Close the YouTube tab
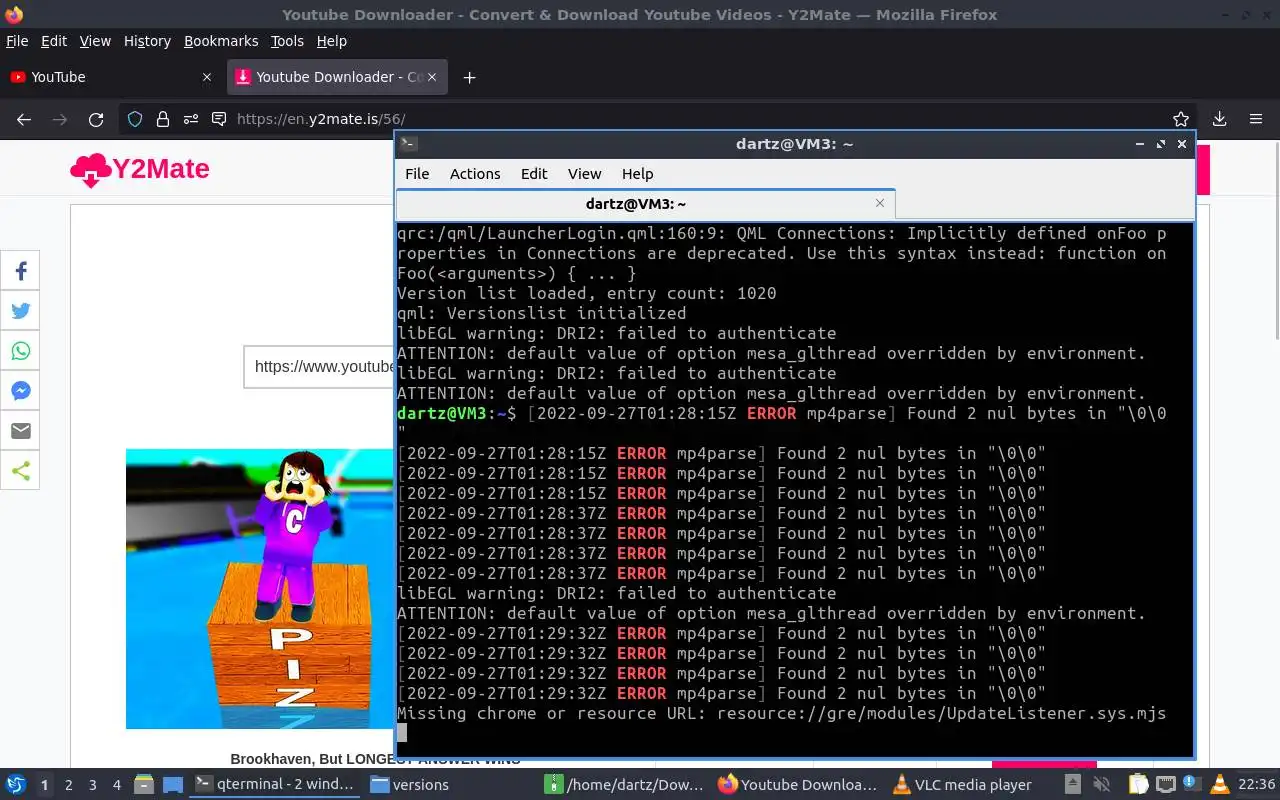 click(207, 77)
